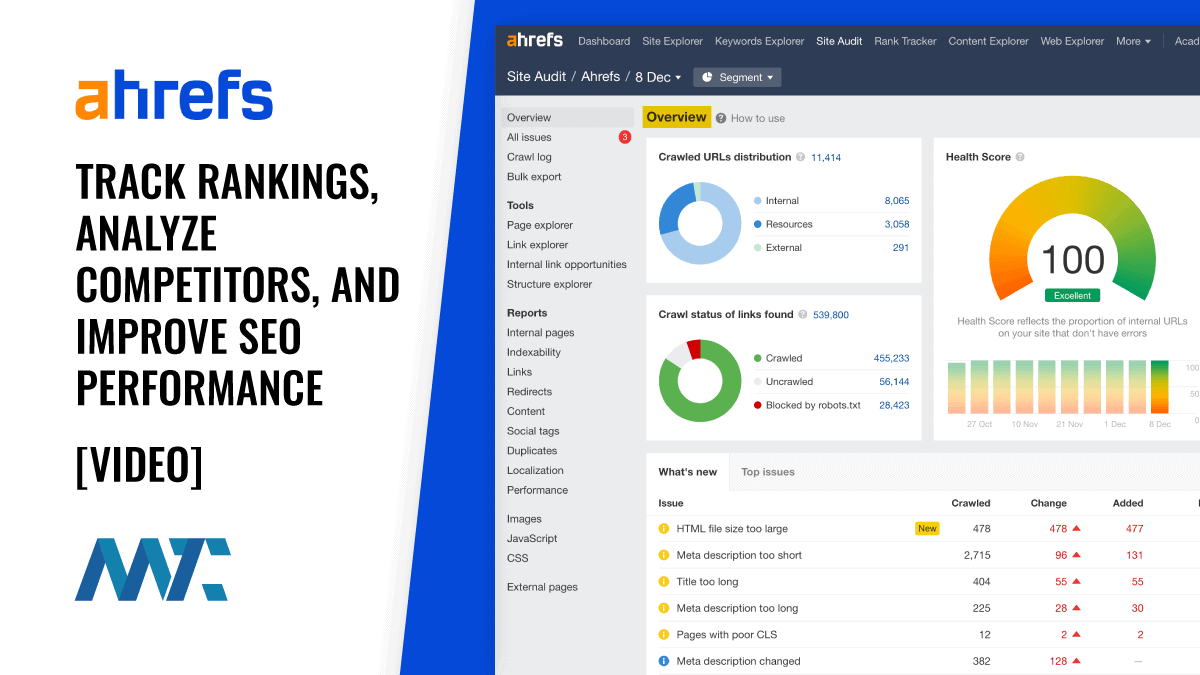1200x675 pixels.
Task: Click the red issues count badge beside All issues
Action: pyautogui.click(x=625, y=137)
